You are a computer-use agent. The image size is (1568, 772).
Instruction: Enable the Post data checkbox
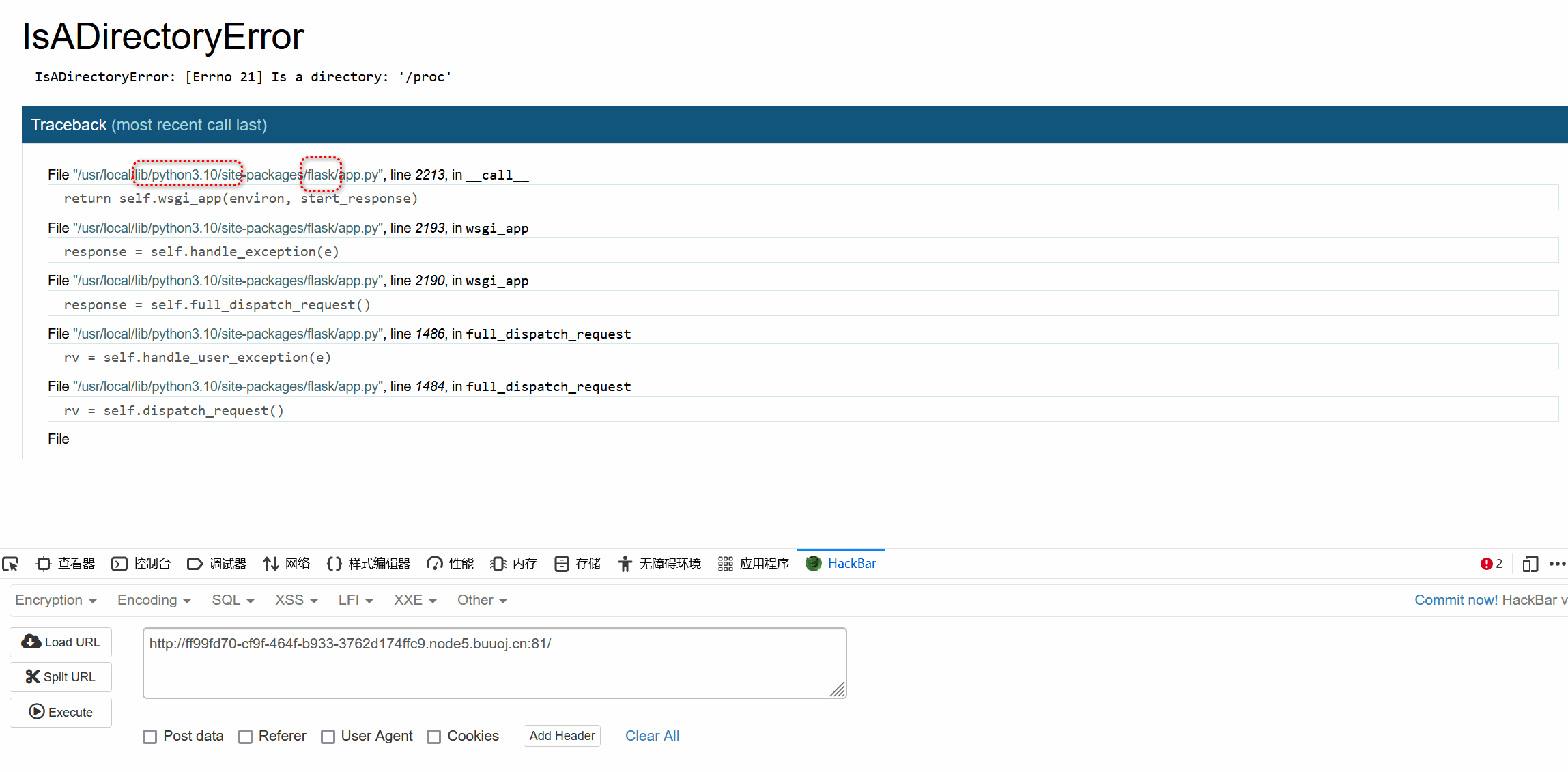pos(150,737)
